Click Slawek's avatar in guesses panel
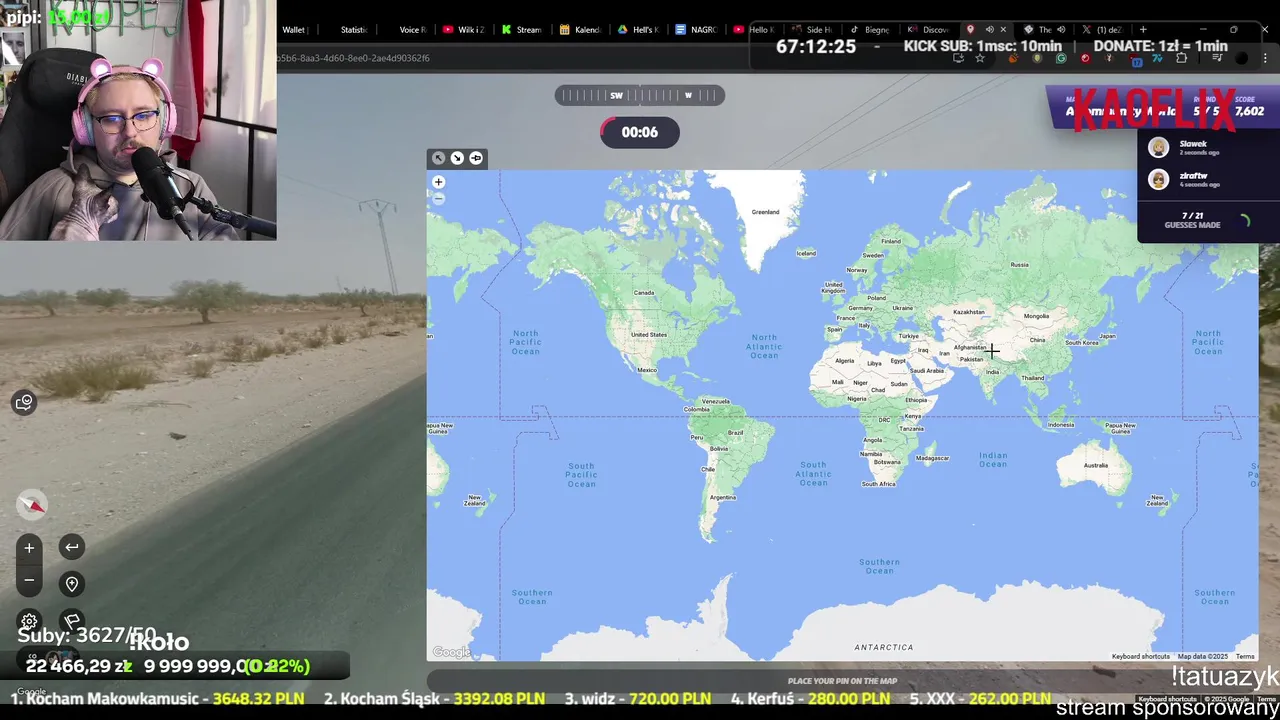The width and height of the screenshot is (1280, 720). [x=1158, y=148]
